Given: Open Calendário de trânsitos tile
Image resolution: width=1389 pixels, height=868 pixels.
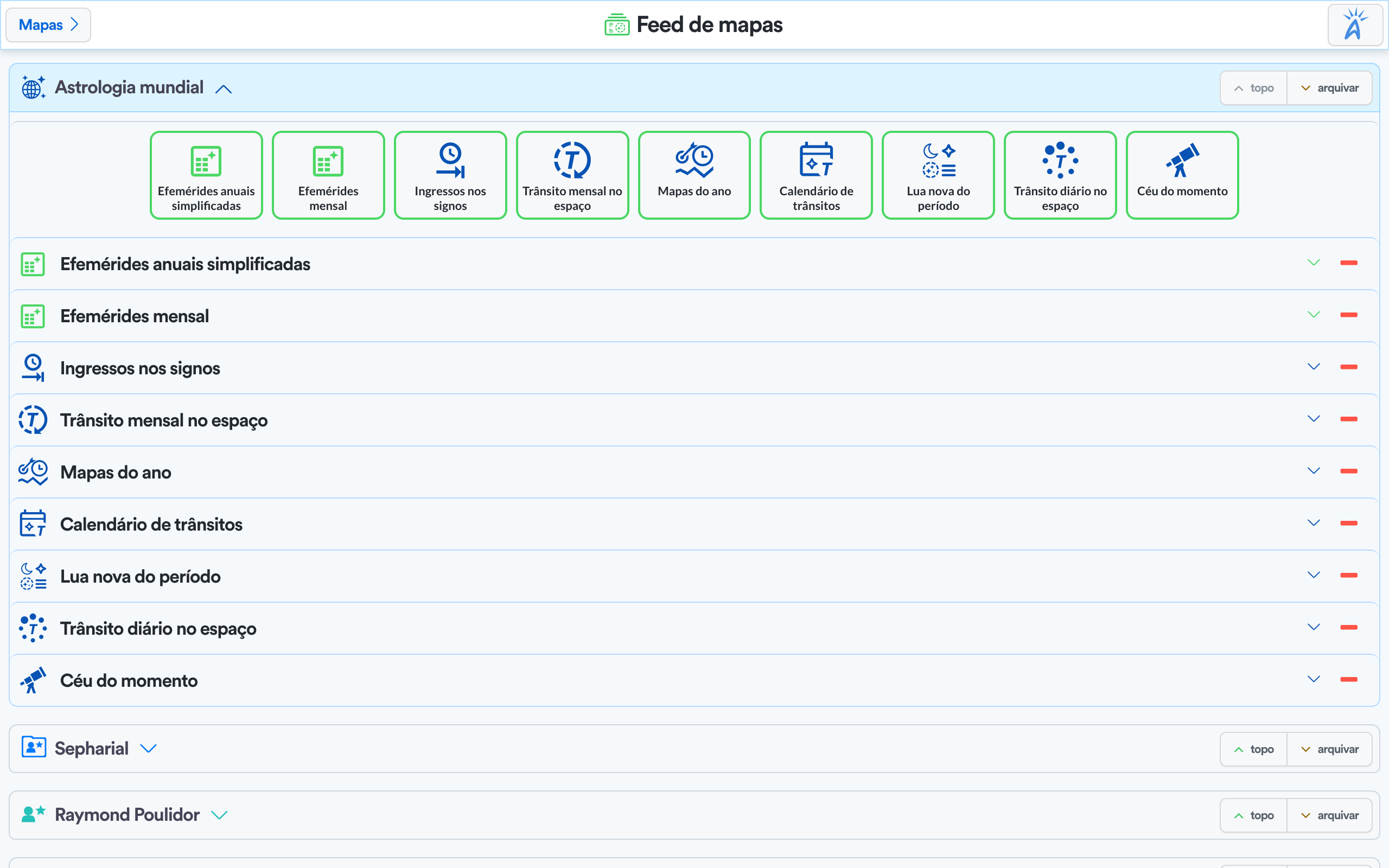Looking at the screenshot, I should point(815,175).
